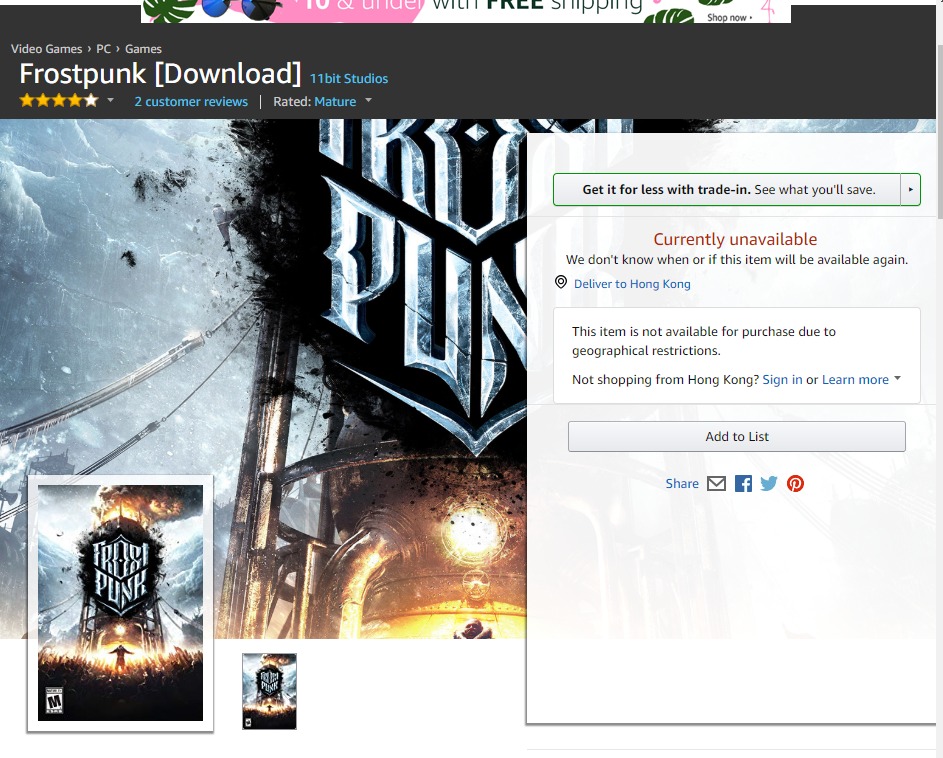Expand the Learn more dropdown
Viewport: 943px width, 758px height.
[x=897, y=379]
